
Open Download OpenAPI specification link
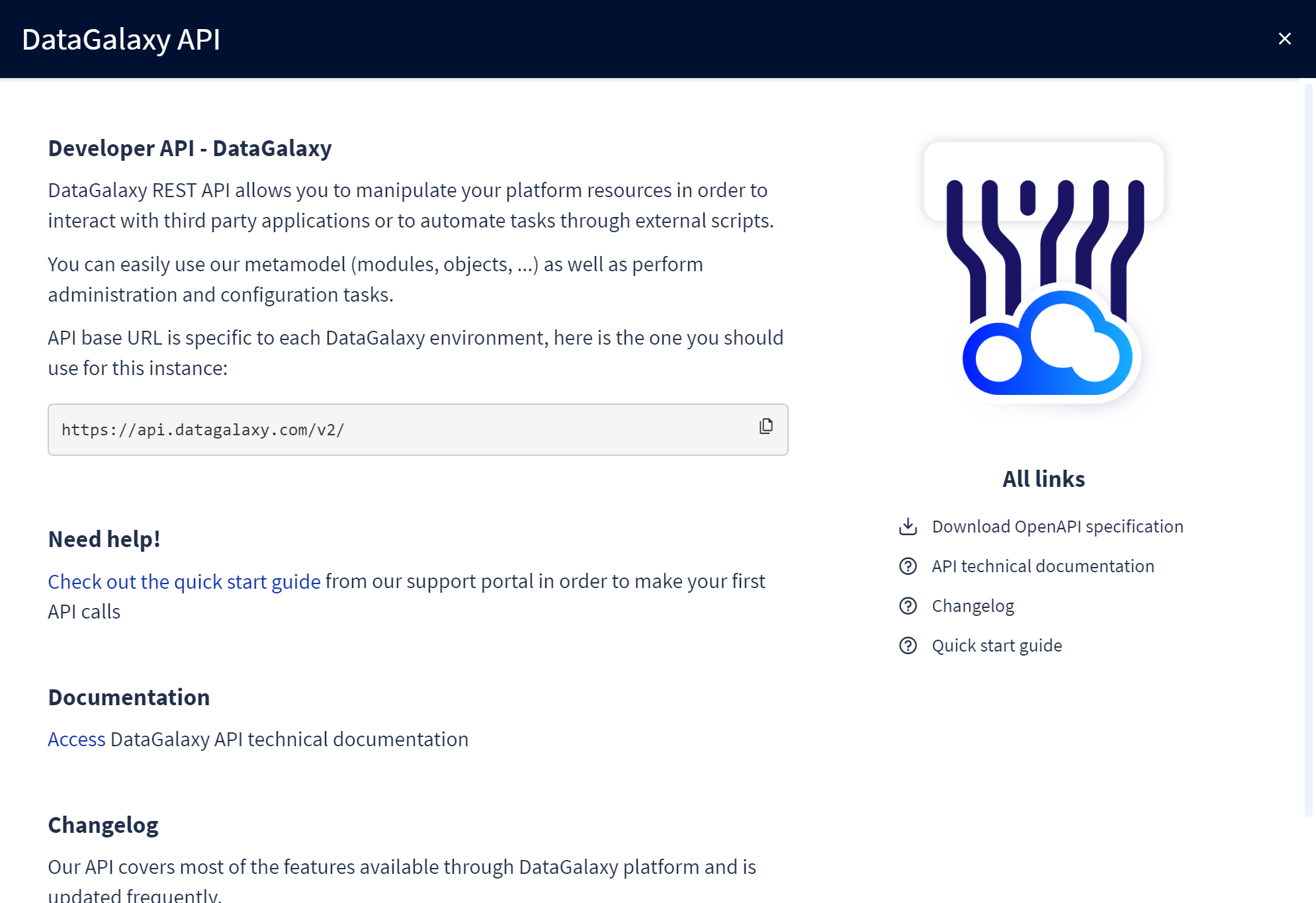click(1057, 527)
